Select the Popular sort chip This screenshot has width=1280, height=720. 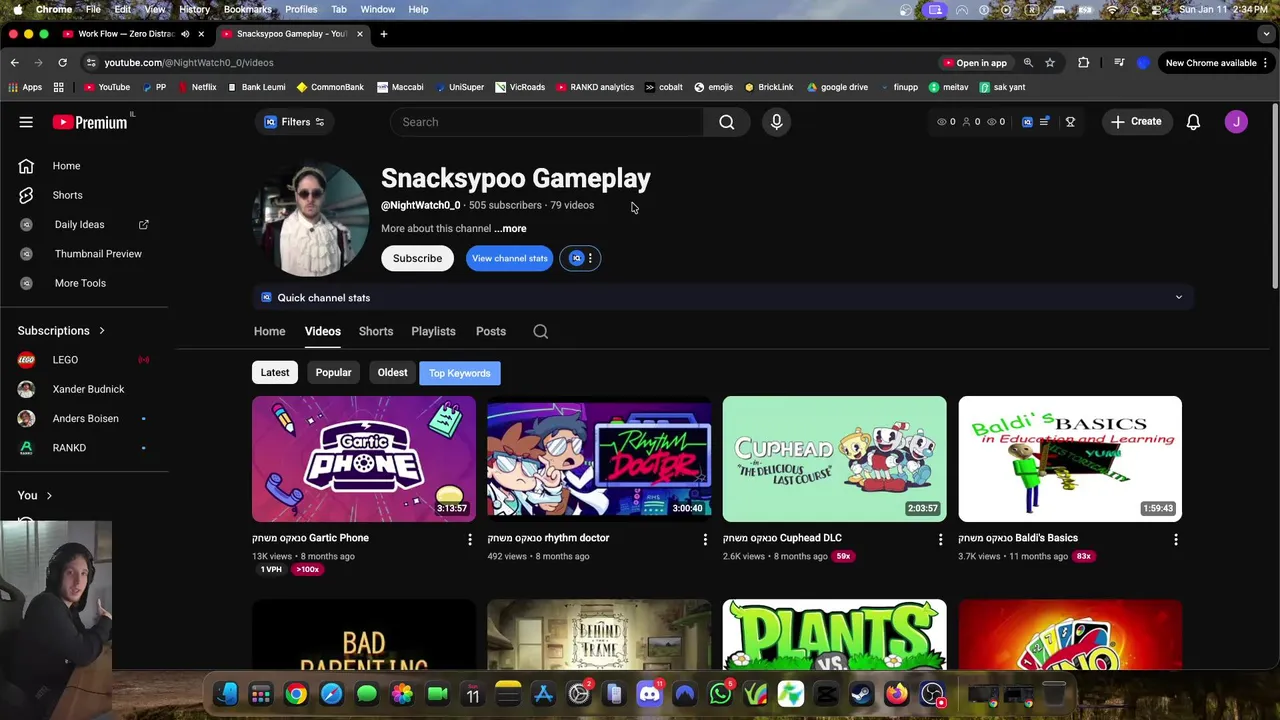[x=333, y=373]
